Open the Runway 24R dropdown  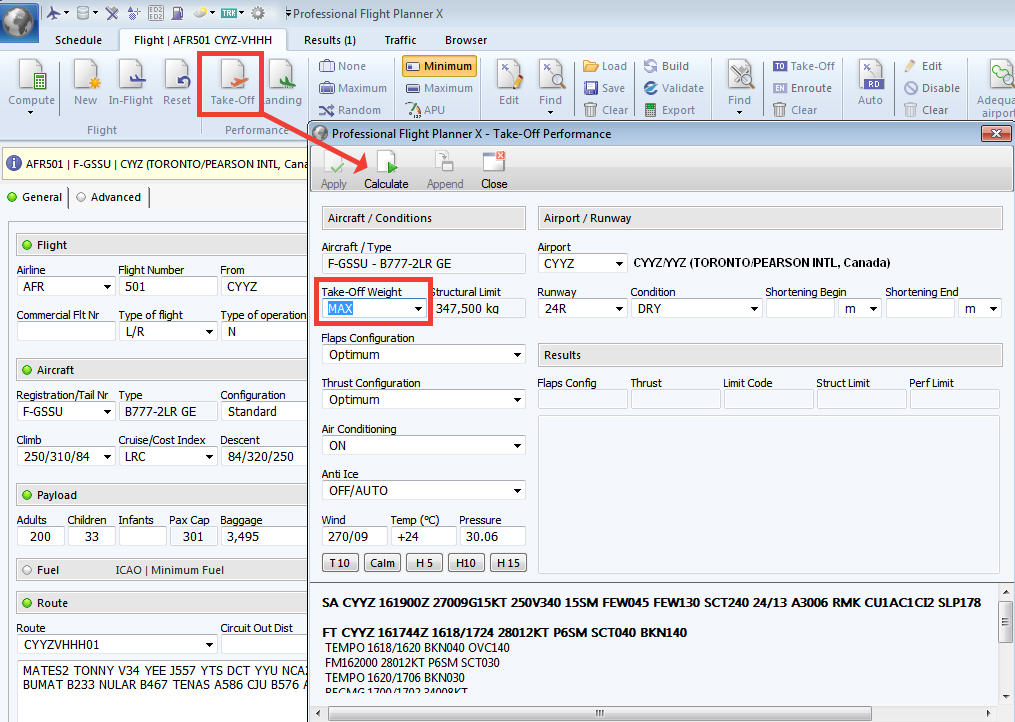[619, 309]
